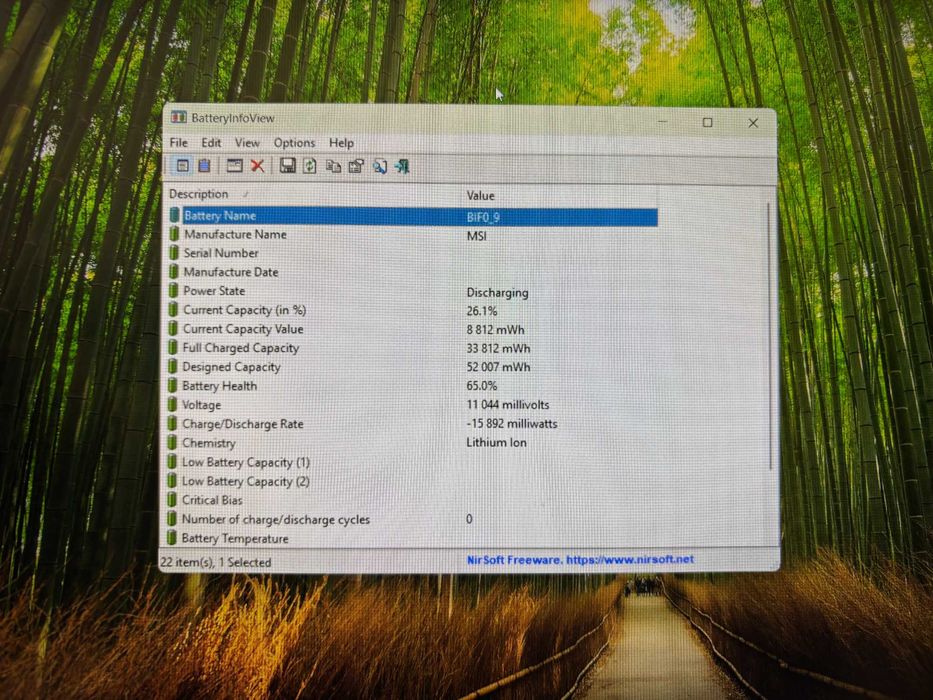Click the Exit toolbar icon
Screen dimensions: 933x700
click(x=402, y=166)
